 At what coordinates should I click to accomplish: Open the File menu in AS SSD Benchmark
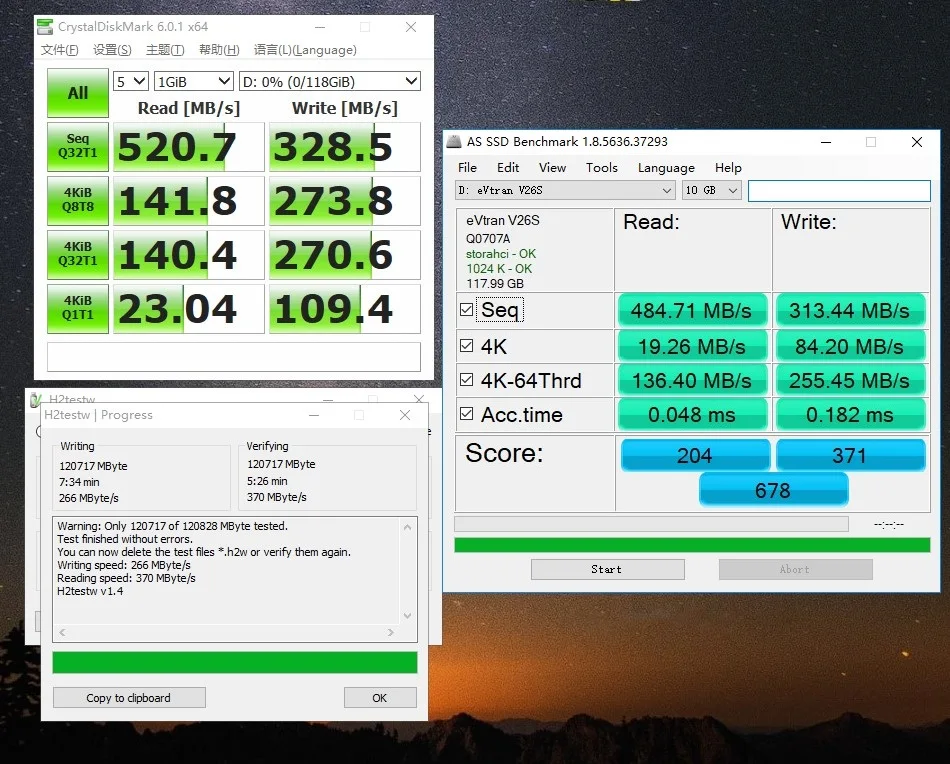point(467,168)
